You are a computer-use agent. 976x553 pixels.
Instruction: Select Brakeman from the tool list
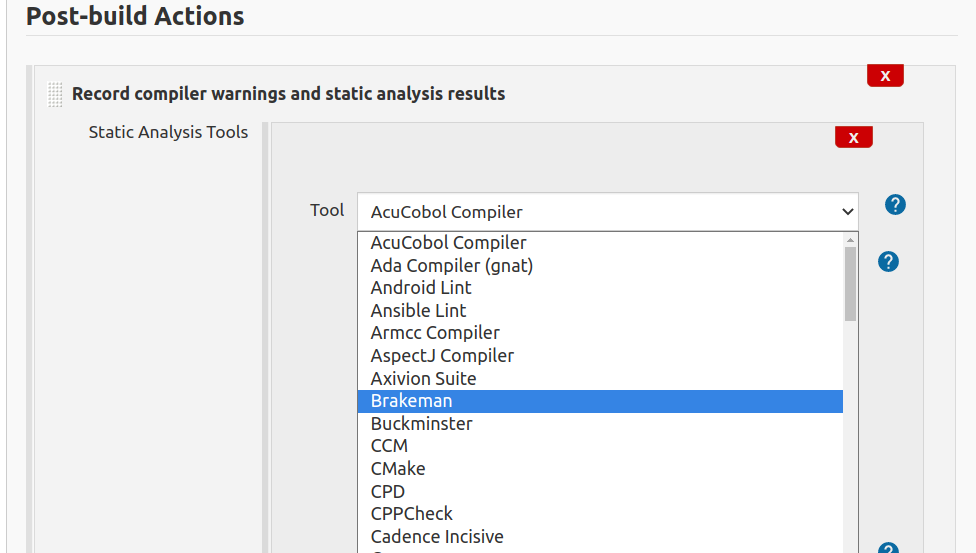(600, 401)
